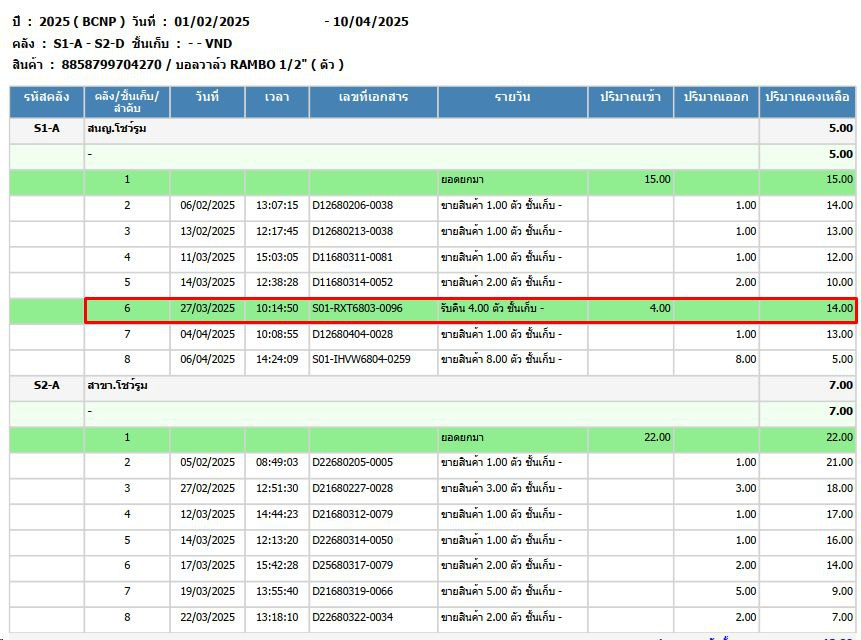Viewport: 861px width, 640px height.
Task: Click the เลขที่เอกสาร column header
Action: 373,102
